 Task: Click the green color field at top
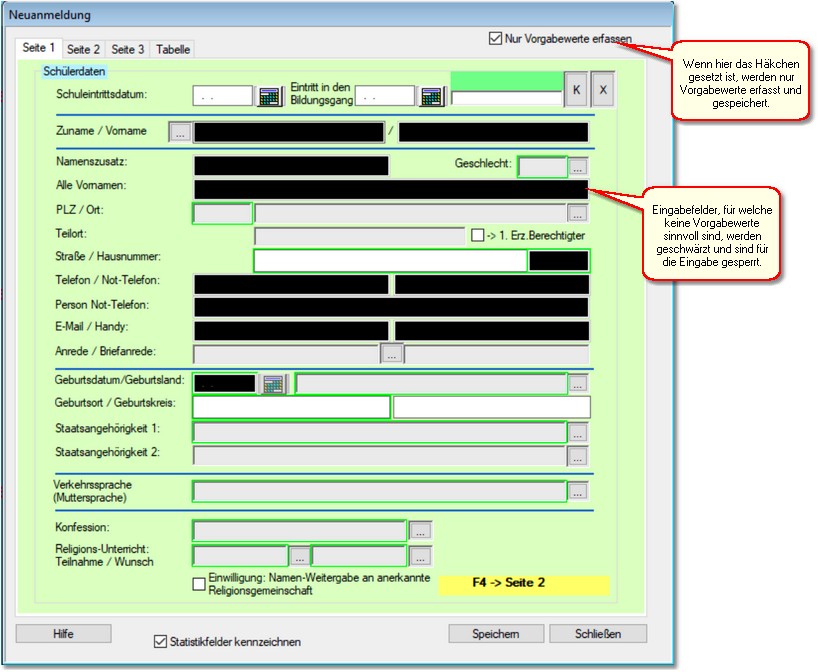[507, 80]
